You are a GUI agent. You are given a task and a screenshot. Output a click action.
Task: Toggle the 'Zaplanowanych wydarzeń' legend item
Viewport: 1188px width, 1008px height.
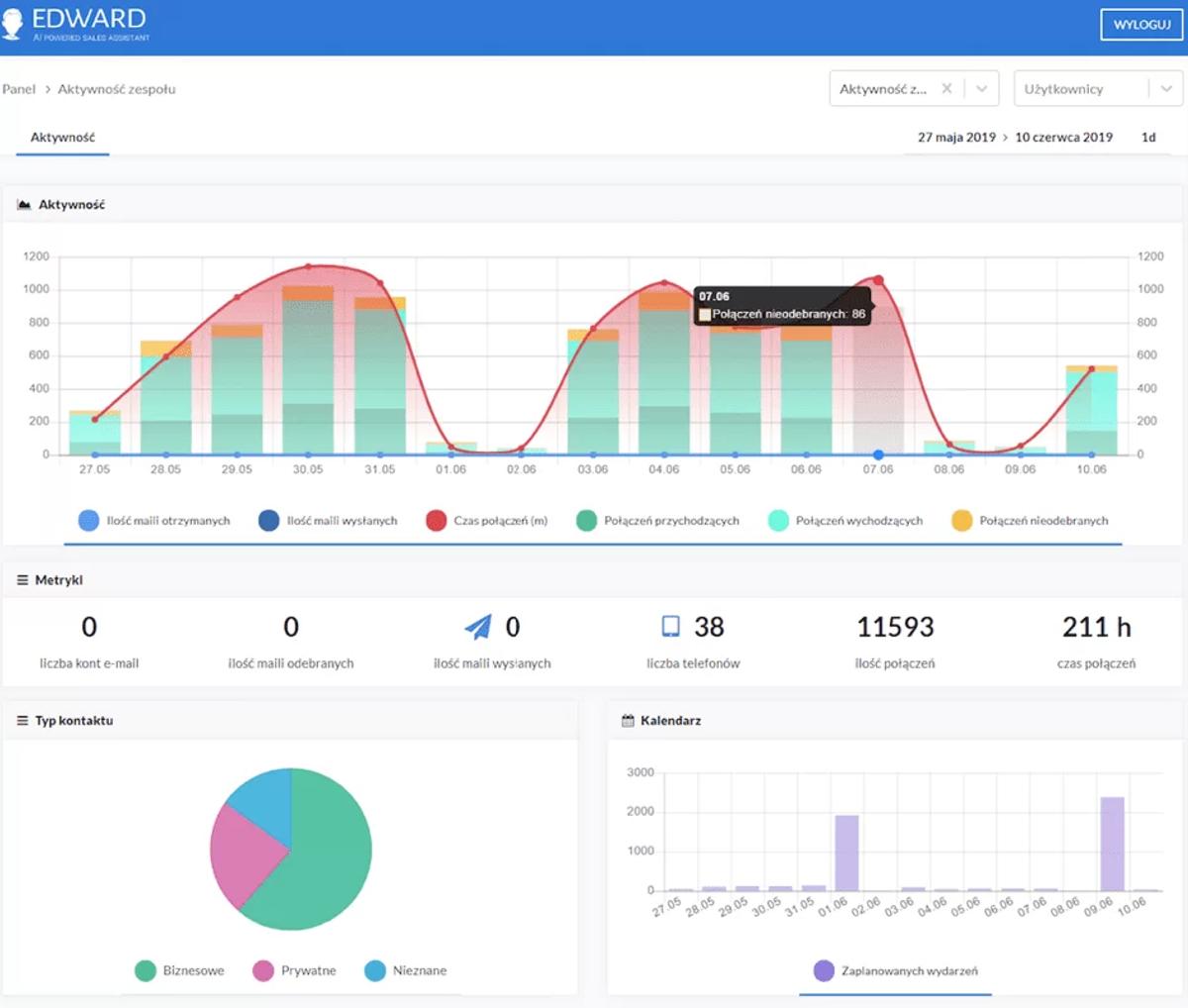click(896, 970)
